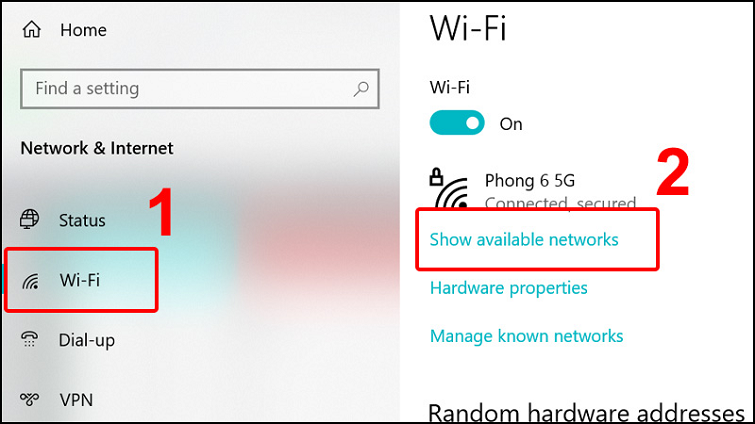755x424 pixels.
Task: Click the Status globe icon
Action: tap(29, 219)
